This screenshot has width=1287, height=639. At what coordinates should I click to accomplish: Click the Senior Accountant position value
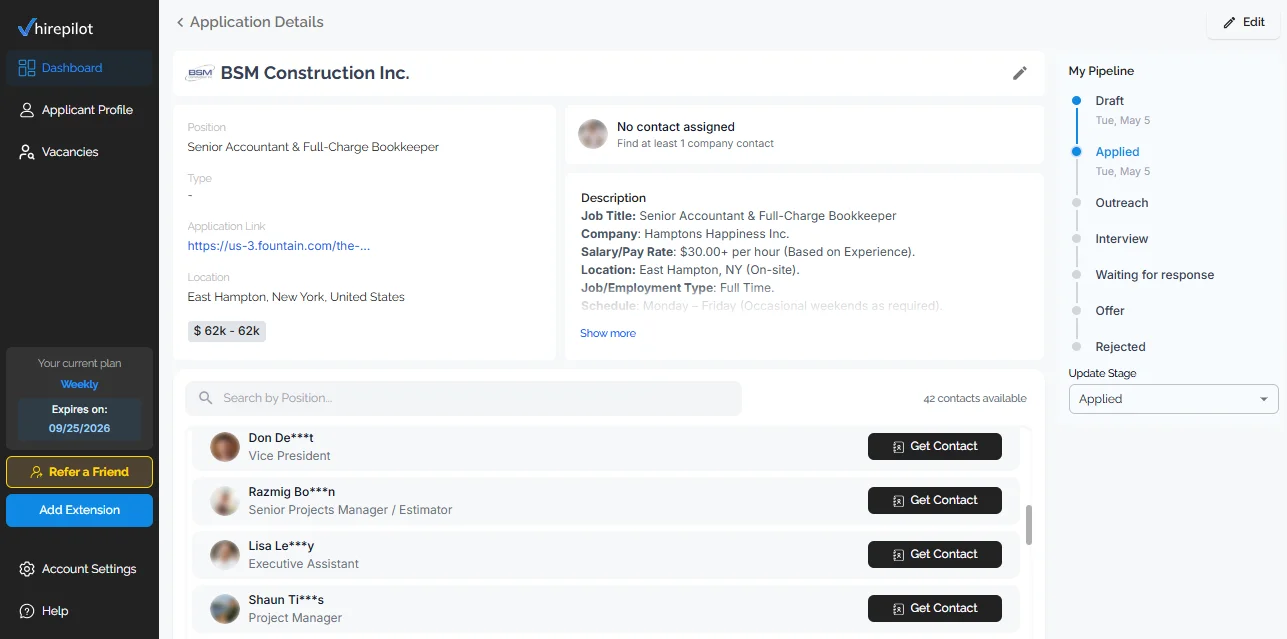(x=313, y=147)
